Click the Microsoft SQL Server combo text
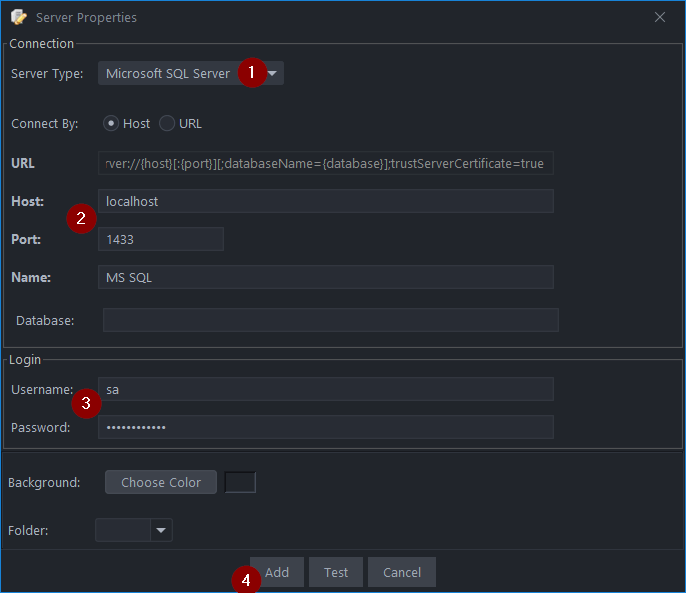 [168, 74]
